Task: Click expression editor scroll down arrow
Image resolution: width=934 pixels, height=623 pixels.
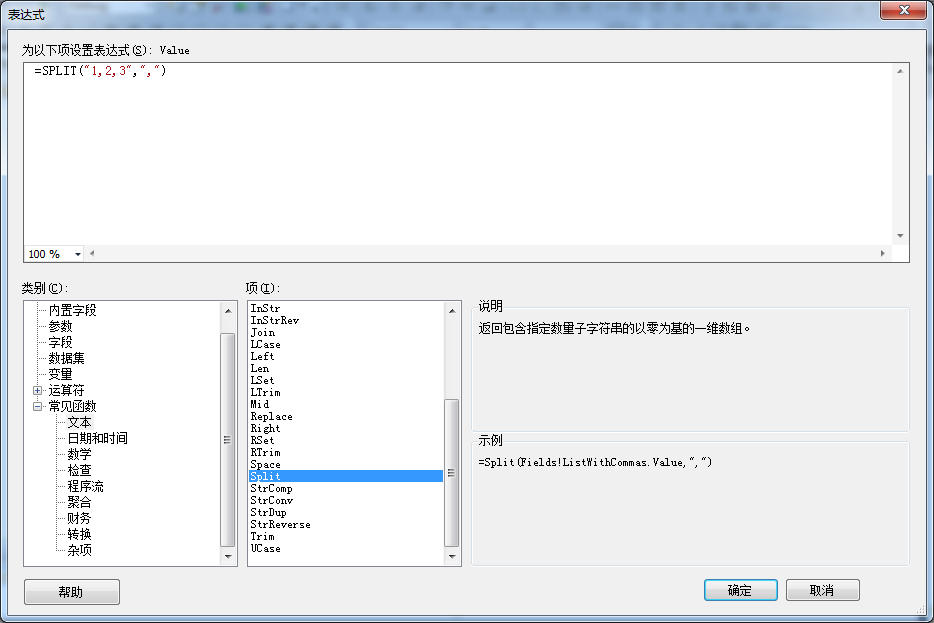Action: [900, 236]
